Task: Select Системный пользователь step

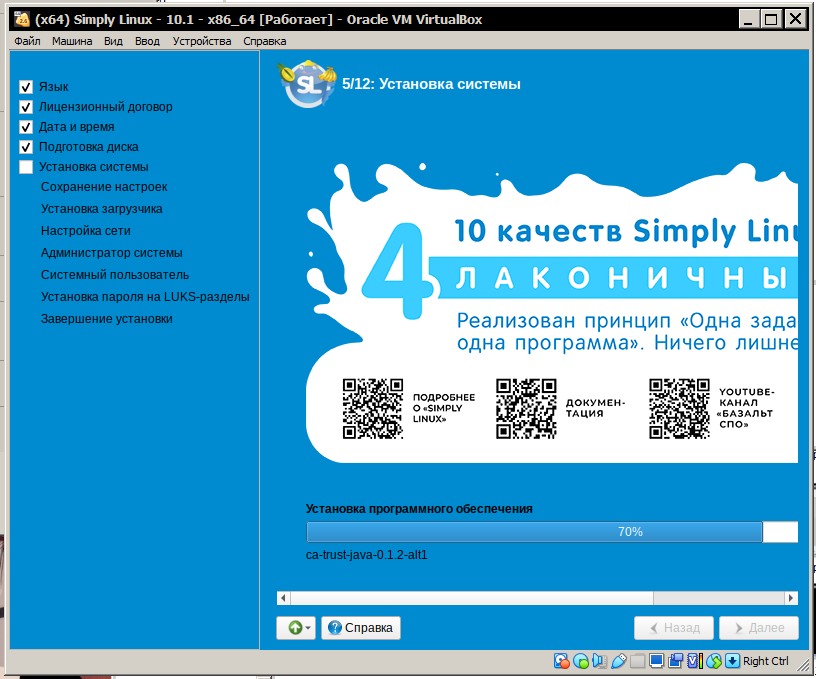Action: tap(115, 275)
